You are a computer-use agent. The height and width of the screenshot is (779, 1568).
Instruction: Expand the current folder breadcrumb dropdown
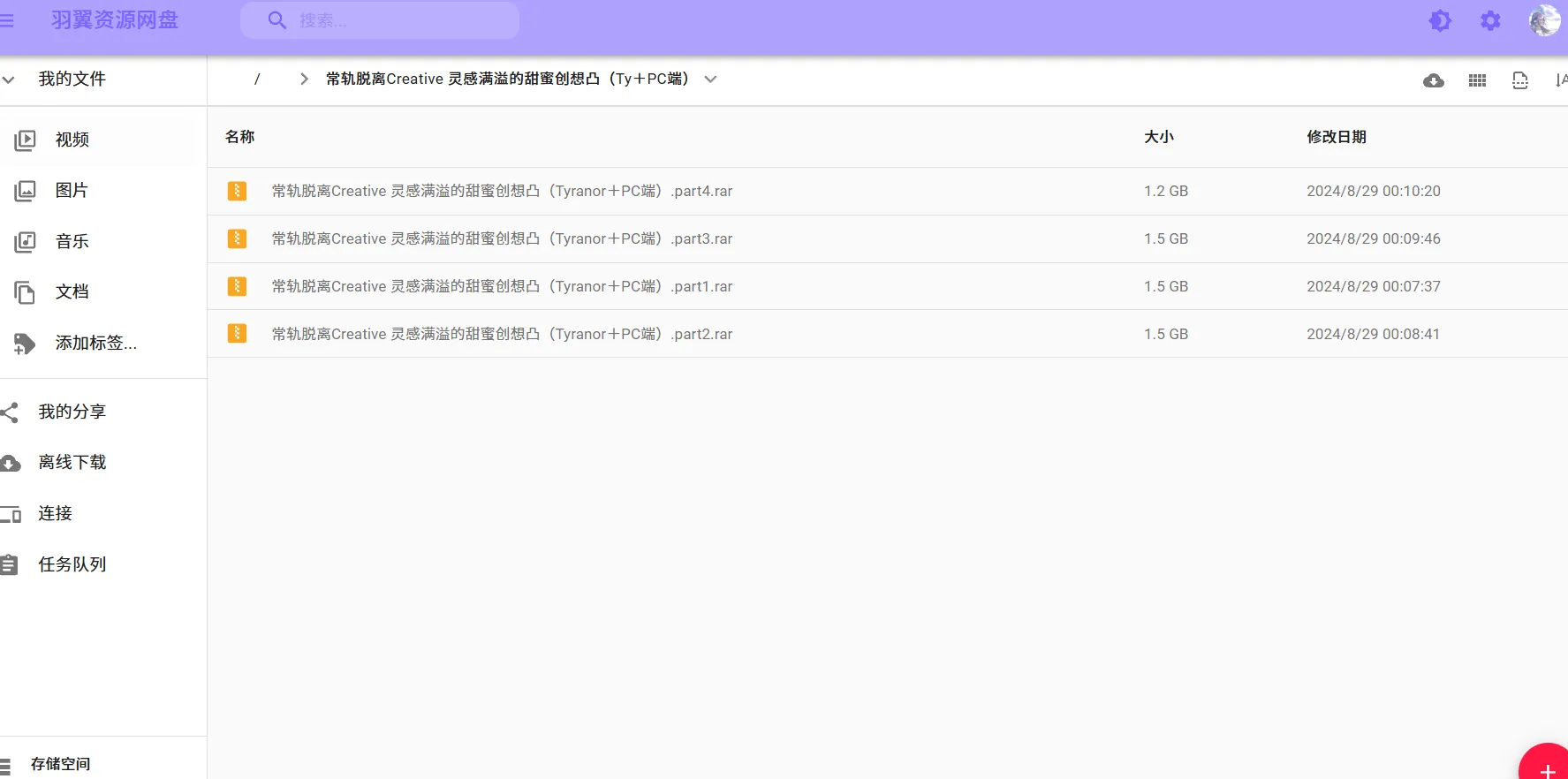(x=710, y=79)
